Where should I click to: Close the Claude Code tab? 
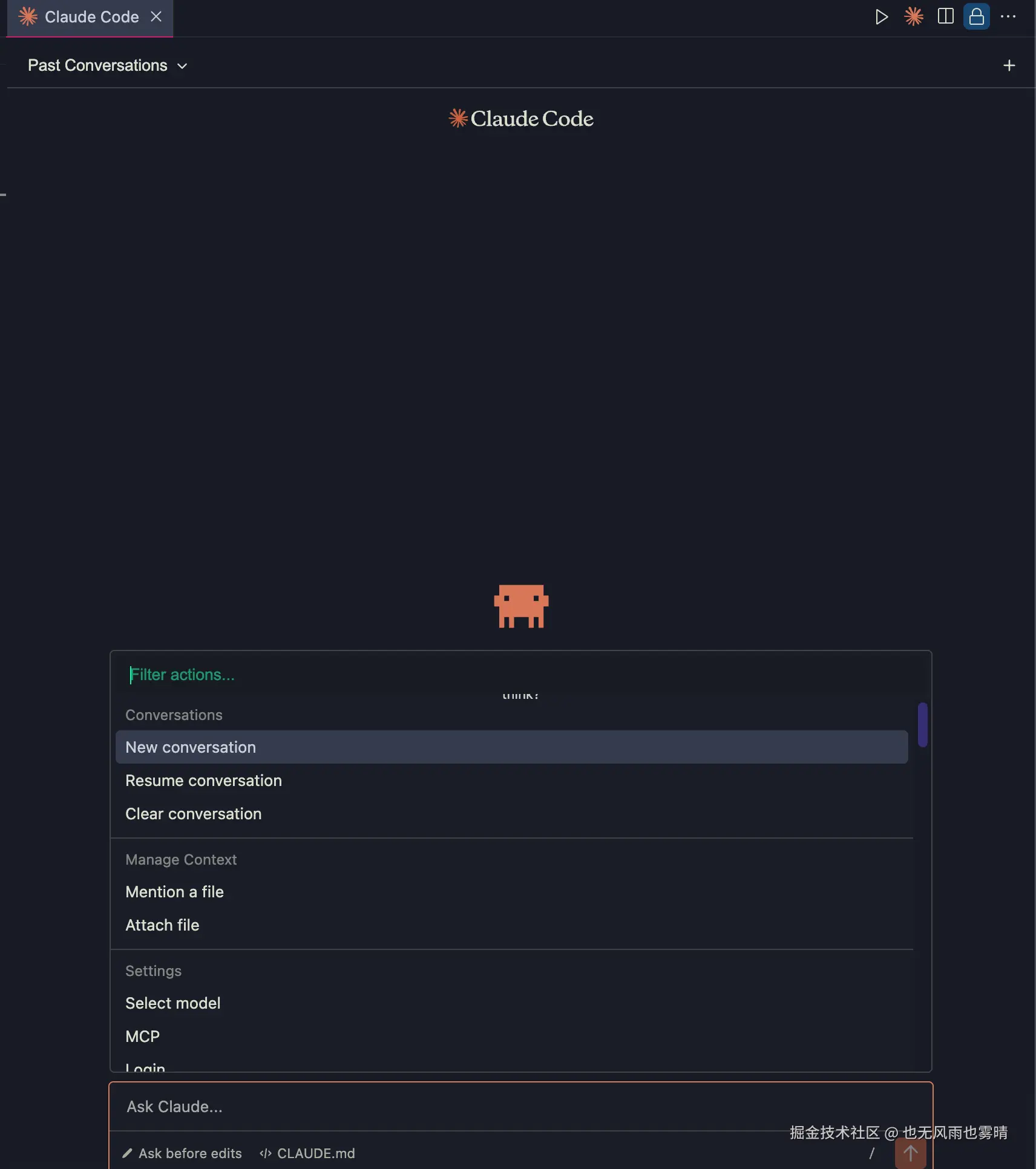156,16
